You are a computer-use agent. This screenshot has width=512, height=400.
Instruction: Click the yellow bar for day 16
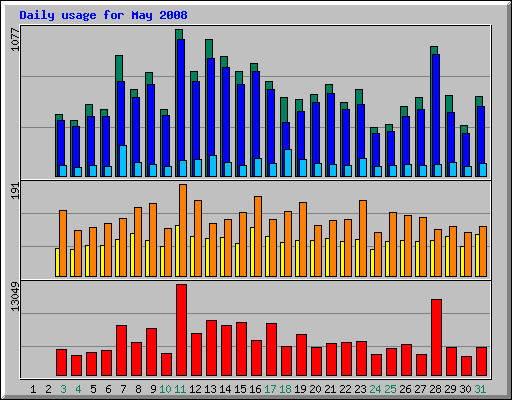click(252, 252)
